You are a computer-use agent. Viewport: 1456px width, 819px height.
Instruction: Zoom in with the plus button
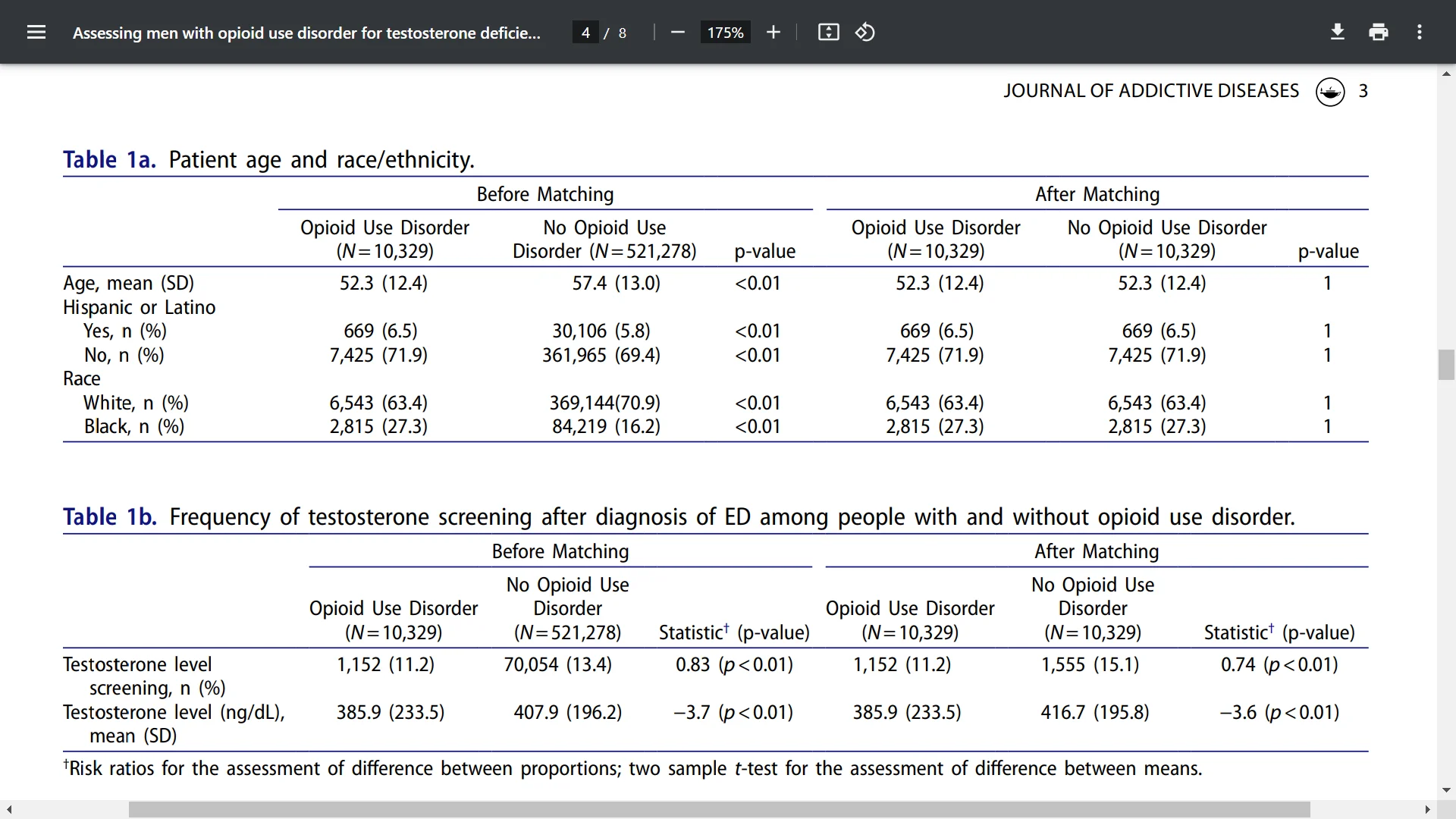tap(773, 32)
